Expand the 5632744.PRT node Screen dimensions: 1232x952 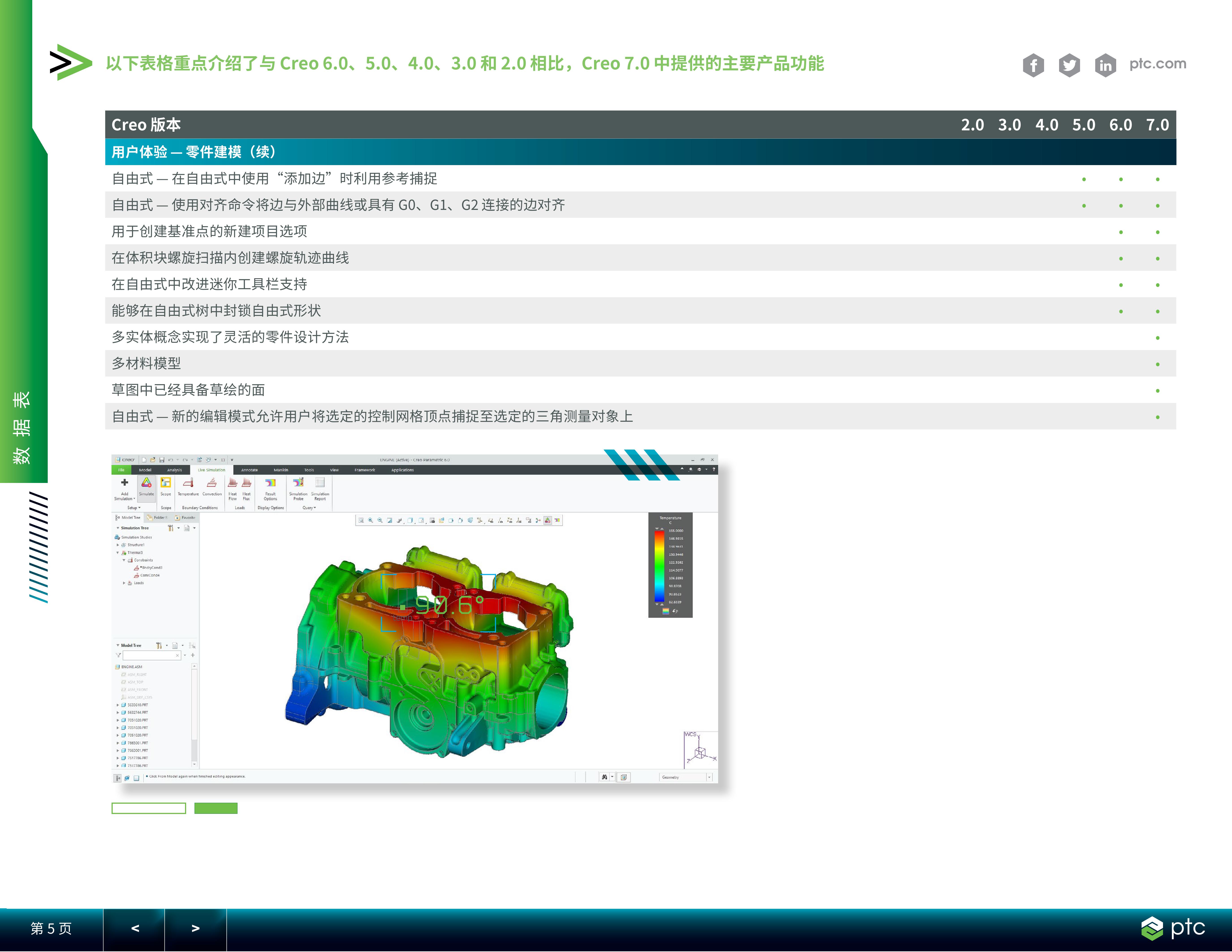pos(117,712)
